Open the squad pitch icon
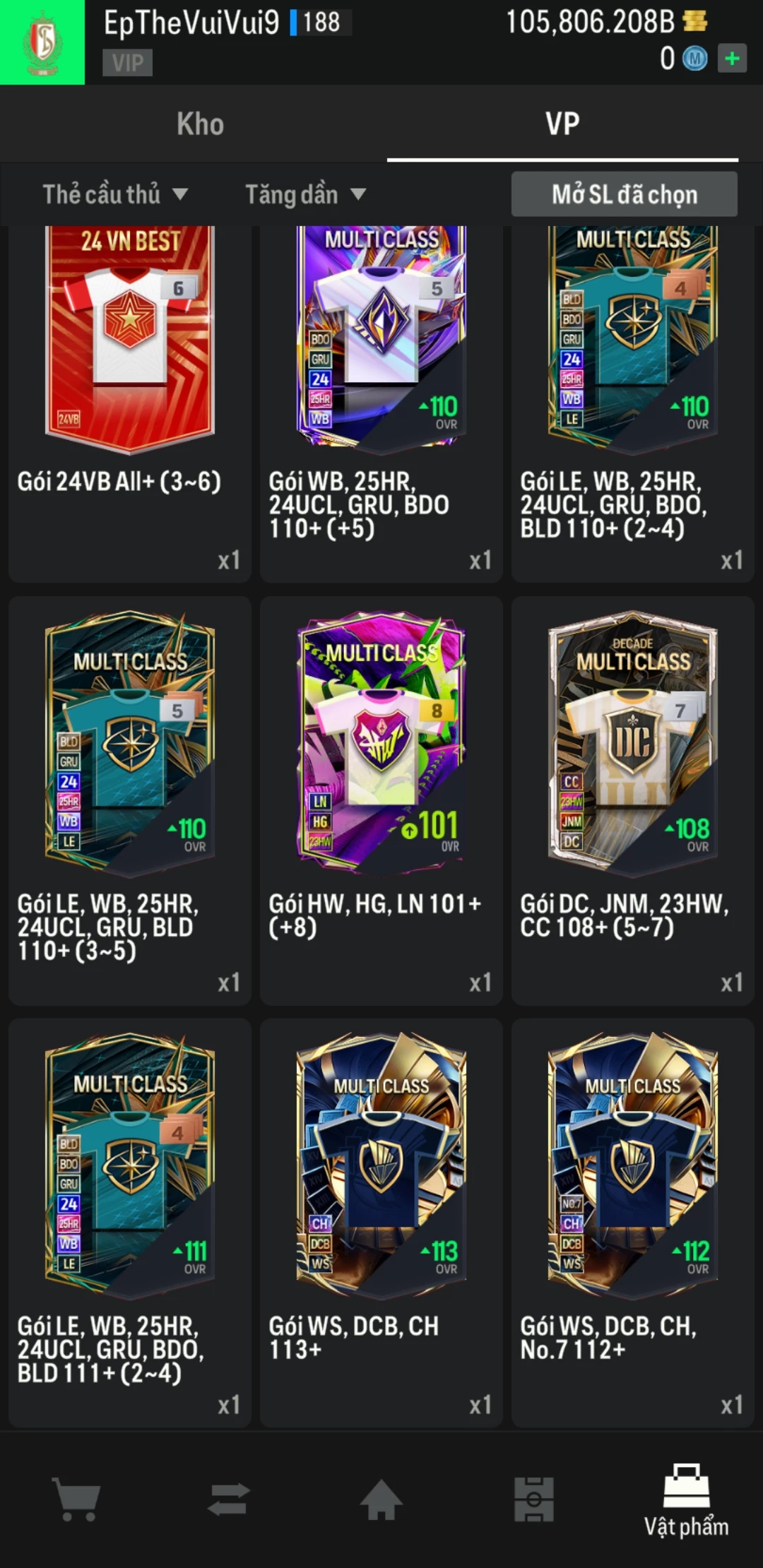Viewport: 763px width, 1568px height. tap(534, 1499)
